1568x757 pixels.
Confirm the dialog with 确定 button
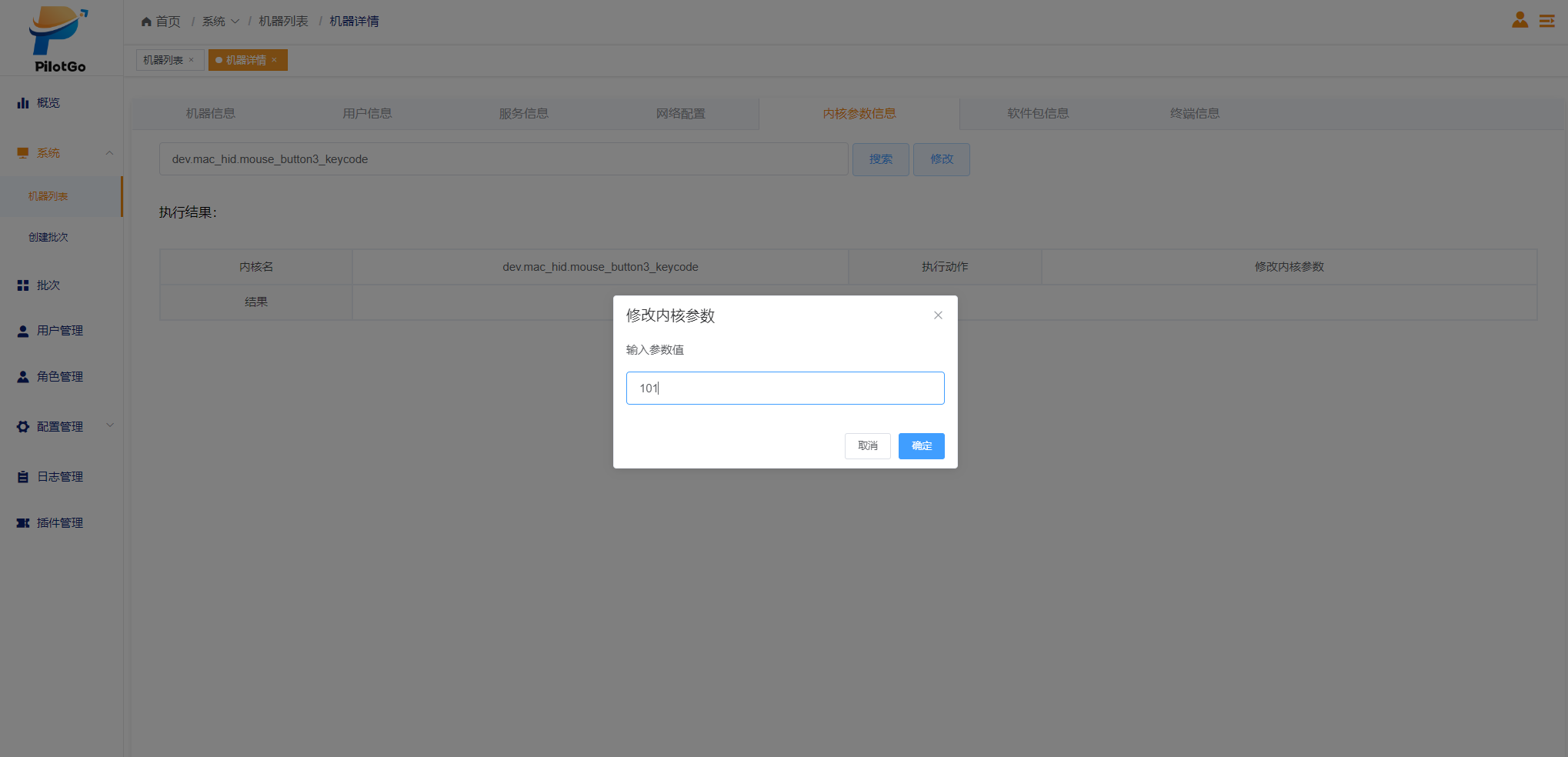coord(921,446)
